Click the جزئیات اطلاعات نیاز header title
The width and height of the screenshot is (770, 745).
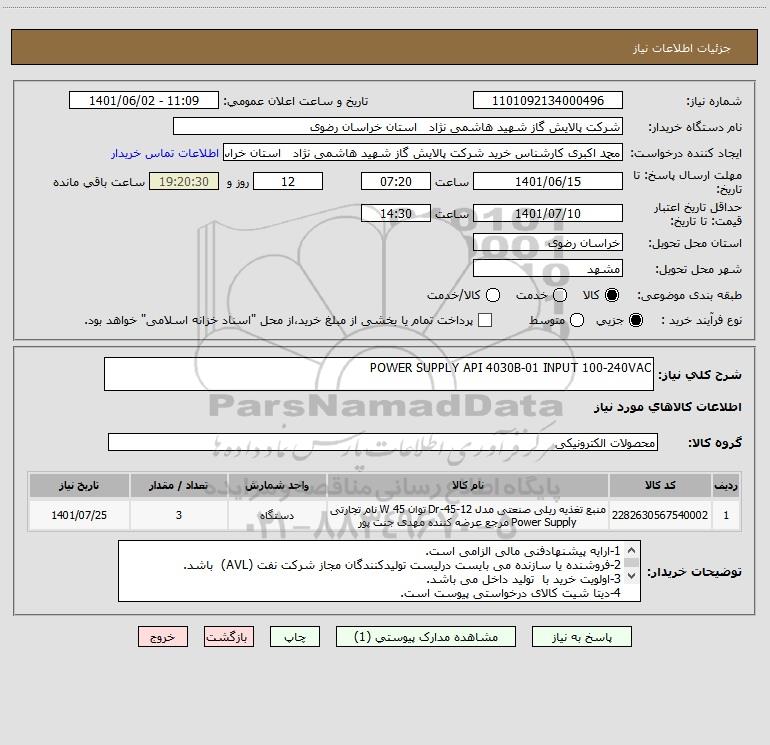point(682,48)
